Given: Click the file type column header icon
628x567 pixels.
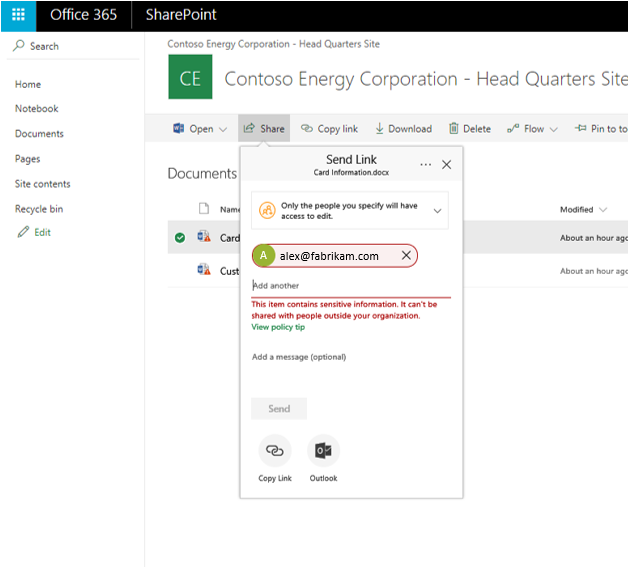Looking at the screenshot, I should click(x=204, y=209).
